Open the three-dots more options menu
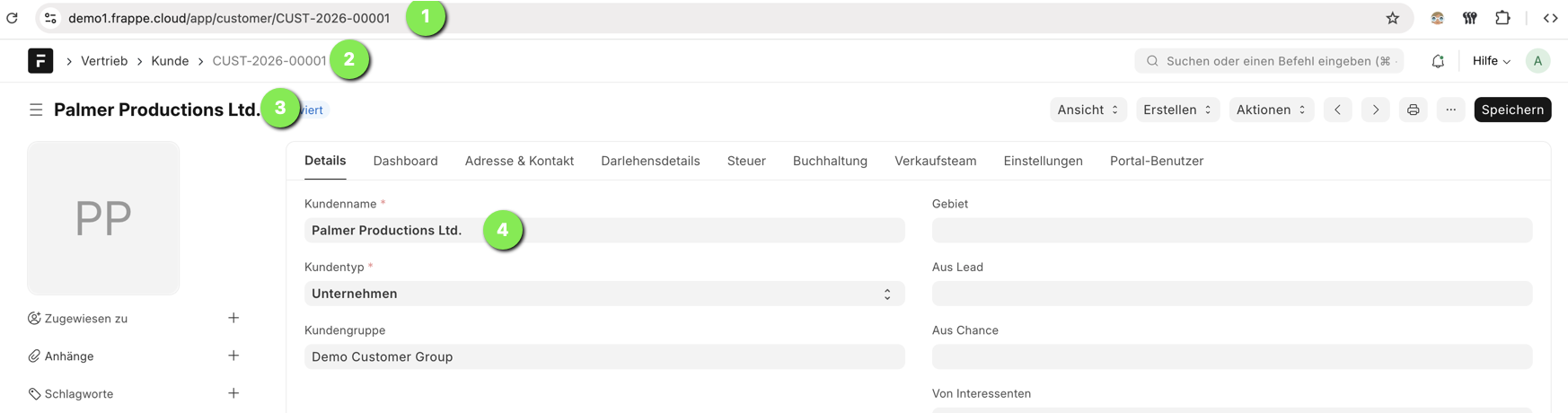1568x413 pixels. point(1450,110)
